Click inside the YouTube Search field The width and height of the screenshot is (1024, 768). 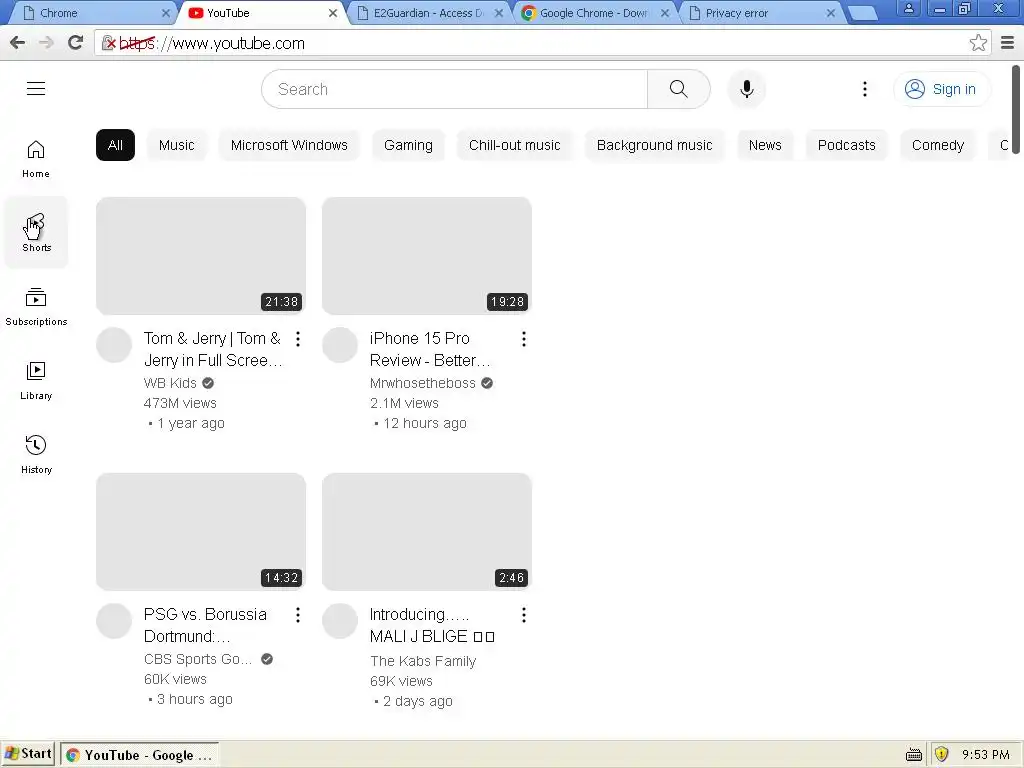pos(455,89)
